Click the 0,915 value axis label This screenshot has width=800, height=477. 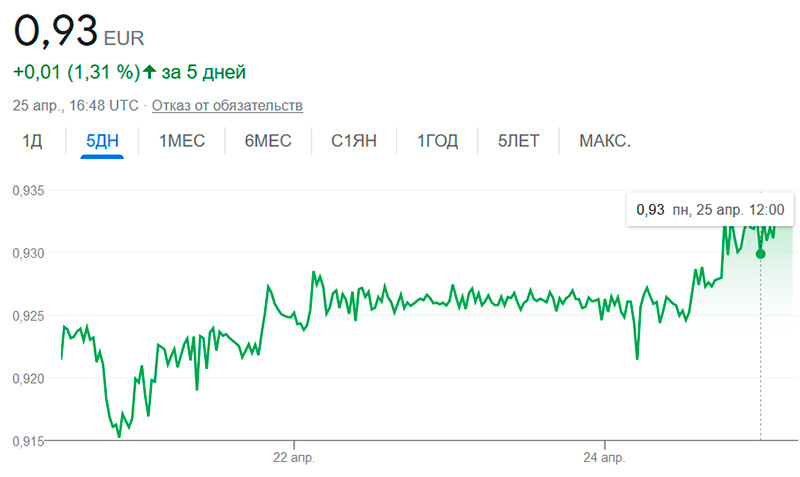click(26, 441)
